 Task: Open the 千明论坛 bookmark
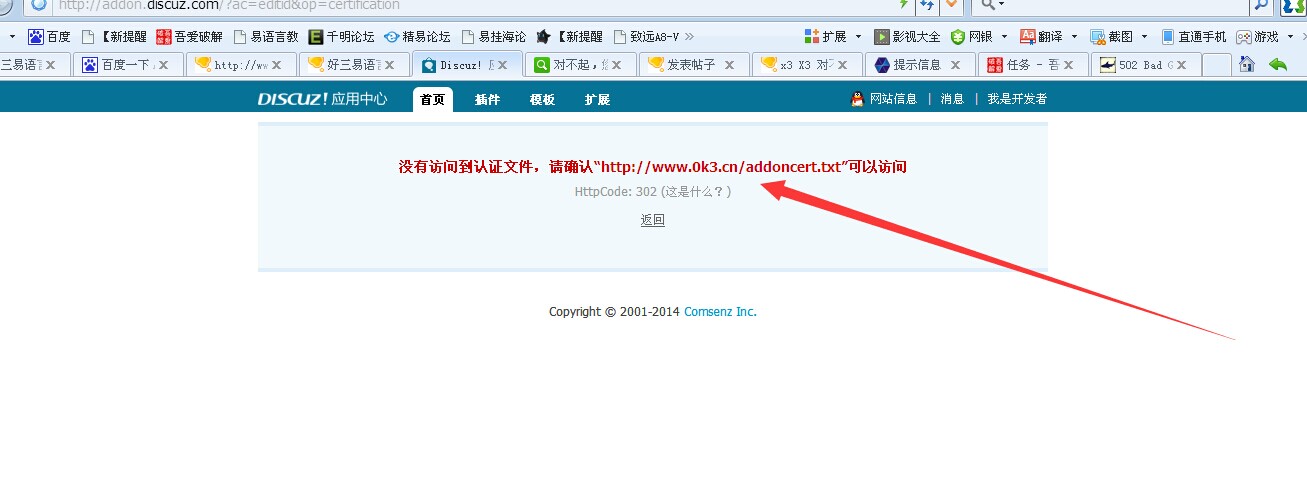pyautogui.click(x=341, y=37)
